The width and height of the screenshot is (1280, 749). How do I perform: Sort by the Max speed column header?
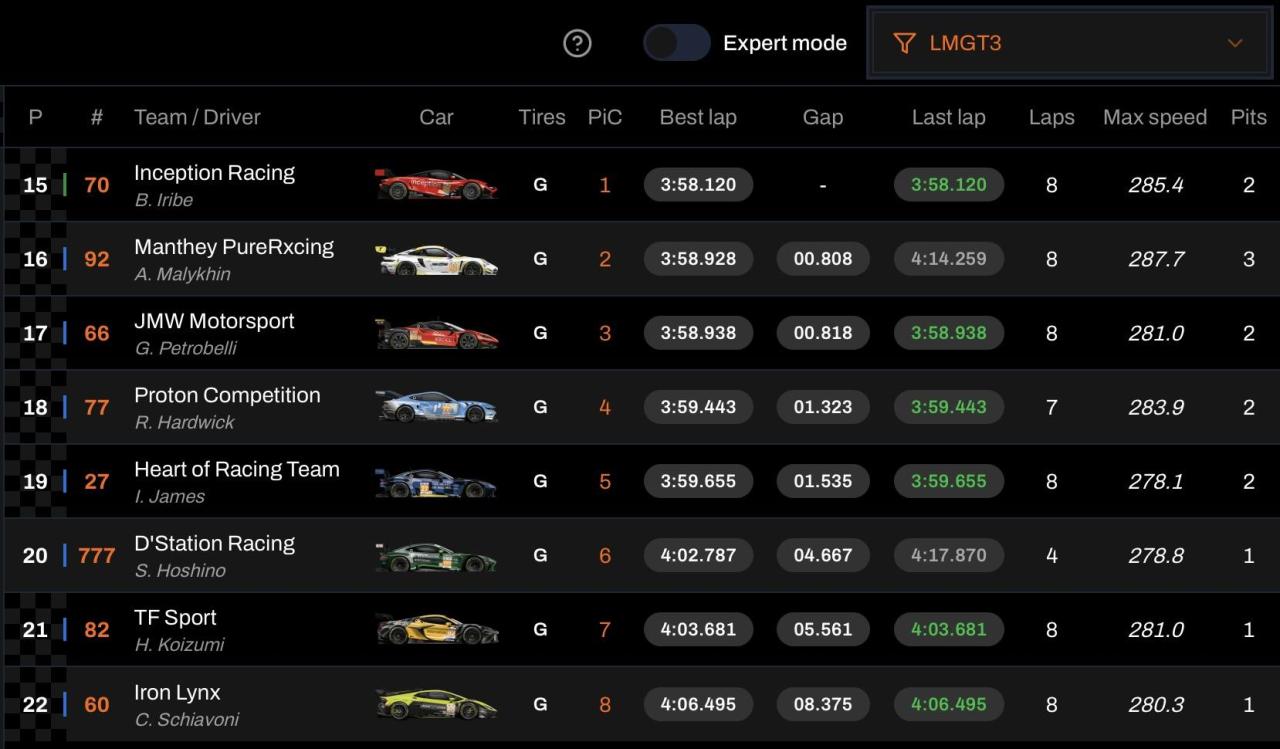click(1155, 117)
